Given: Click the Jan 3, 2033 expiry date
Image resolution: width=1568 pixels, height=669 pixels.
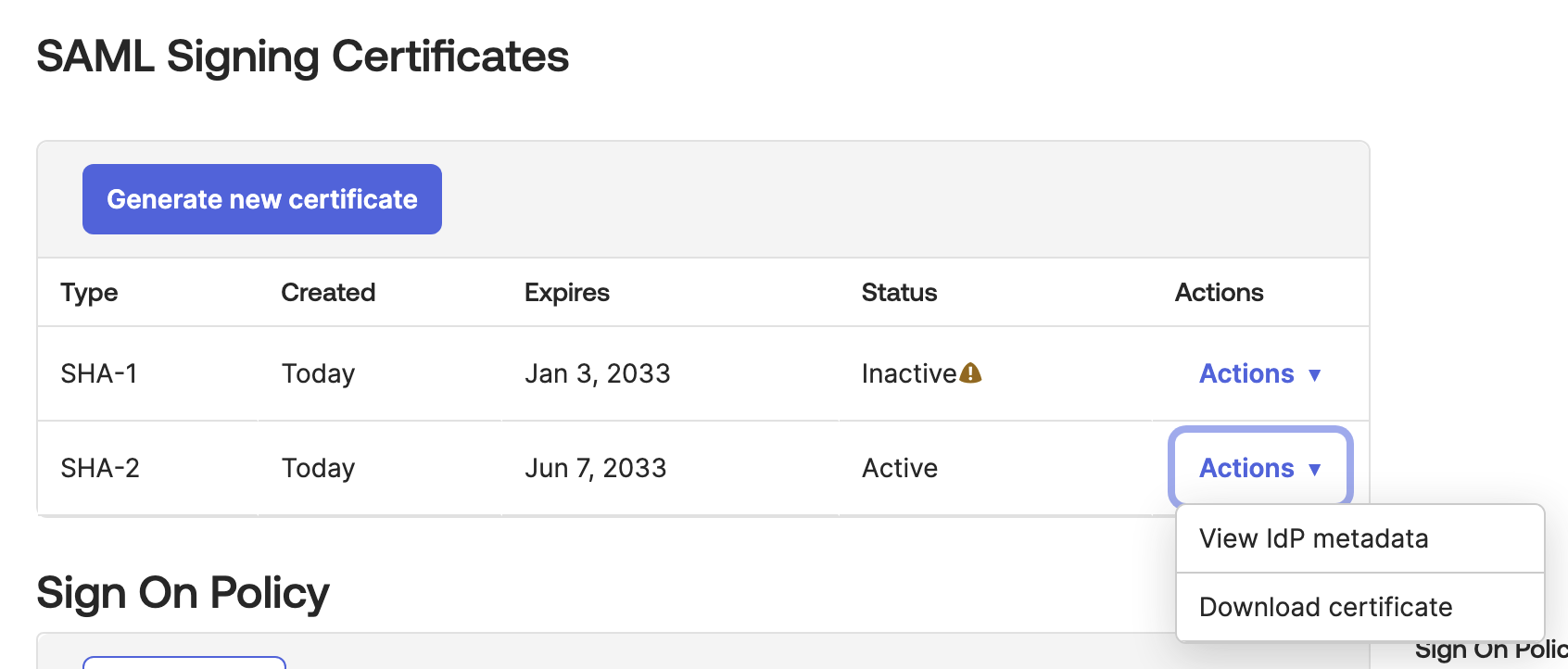Looking at the screenshot, I should 597,373.
